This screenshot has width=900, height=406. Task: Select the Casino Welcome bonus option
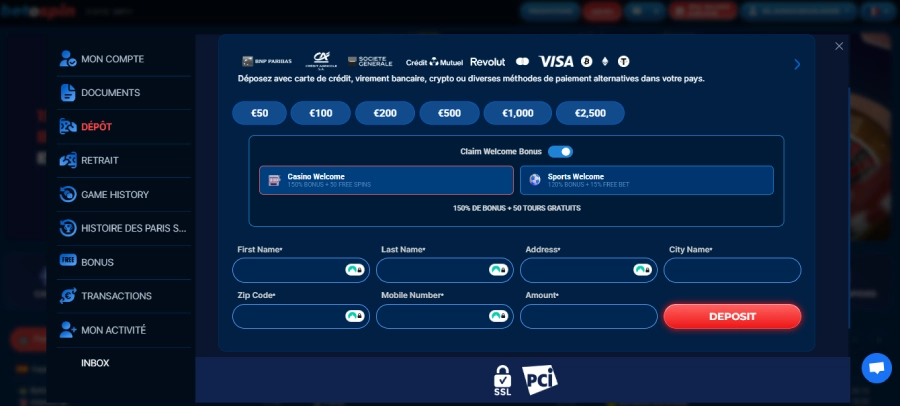(x=386, y=180)
